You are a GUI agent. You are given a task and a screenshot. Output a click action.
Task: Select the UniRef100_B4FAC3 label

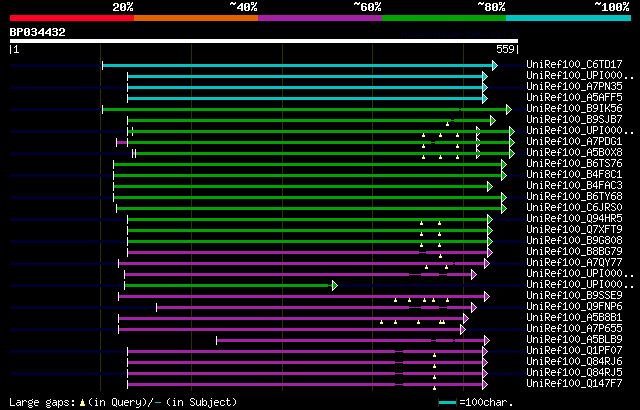click(574, 185)
